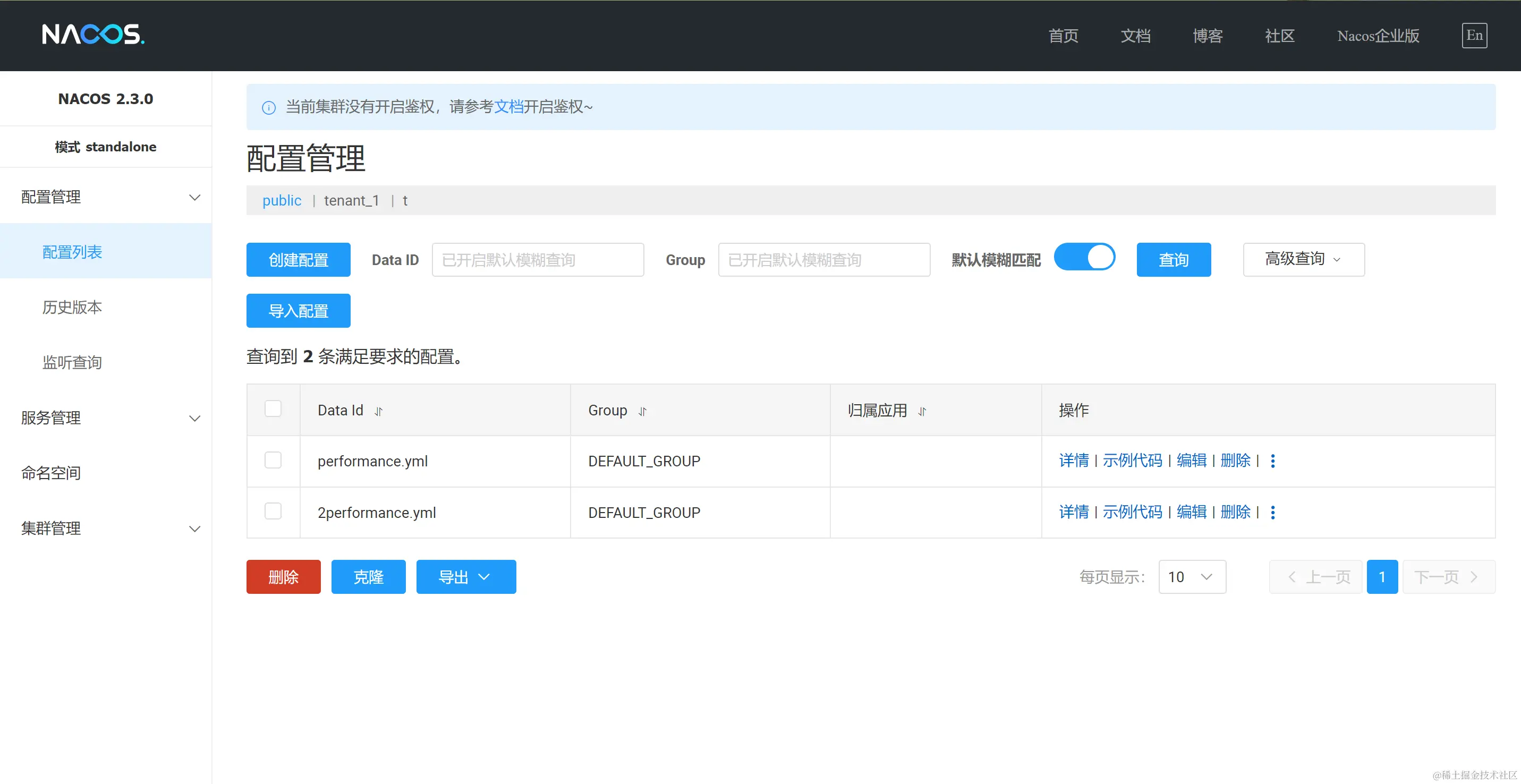Click the 创建配置 button
This screenshot has width=1521, height=784.
tap(298, 260)
